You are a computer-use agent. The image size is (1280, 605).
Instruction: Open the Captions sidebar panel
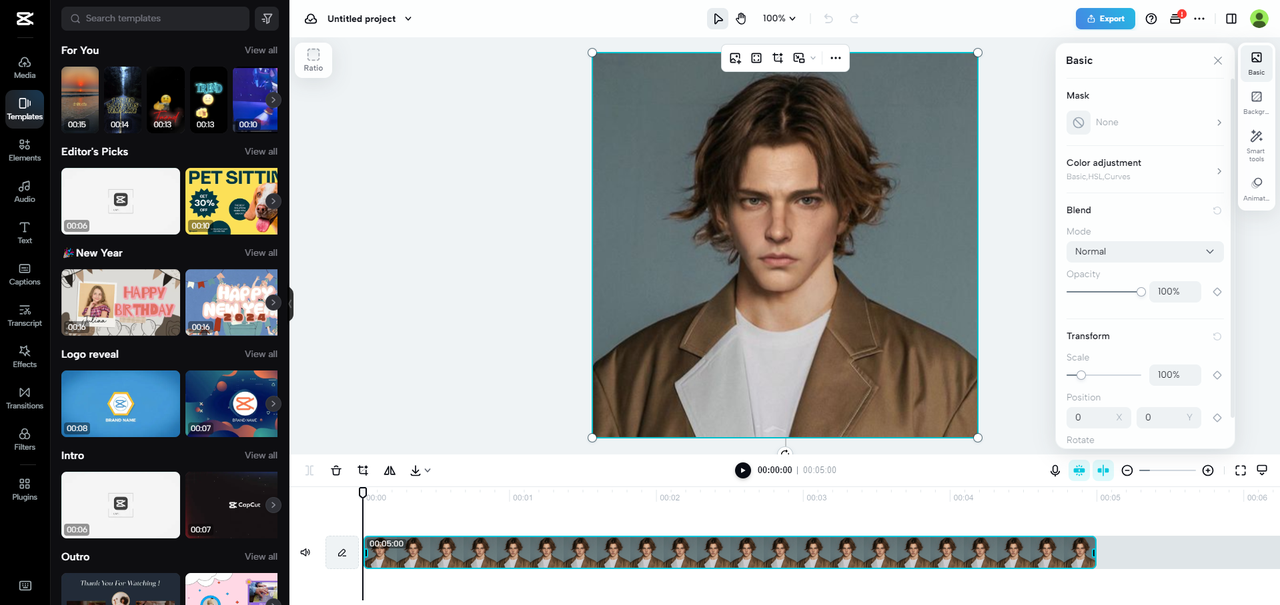click(25, 274)
